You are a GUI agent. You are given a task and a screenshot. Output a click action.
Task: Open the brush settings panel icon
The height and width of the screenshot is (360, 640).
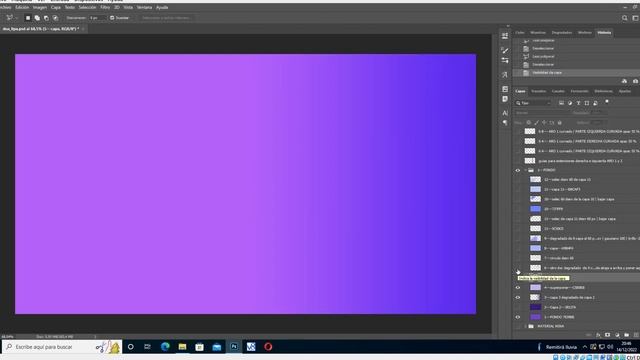(x=505, y=60)
